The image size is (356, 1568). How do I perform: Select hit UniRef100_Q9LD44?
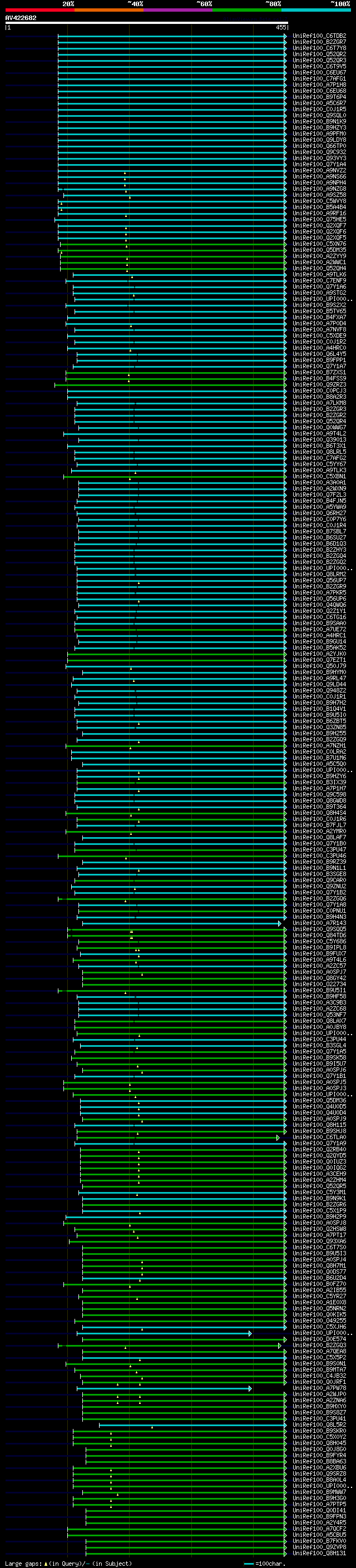coord(319,684)
